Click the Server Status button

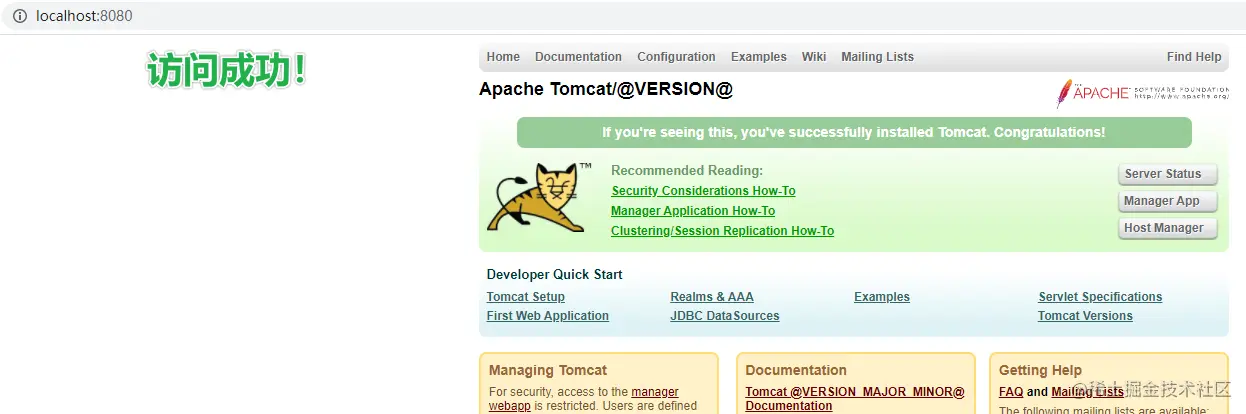pyautogui.click(x=1167, y=174)
